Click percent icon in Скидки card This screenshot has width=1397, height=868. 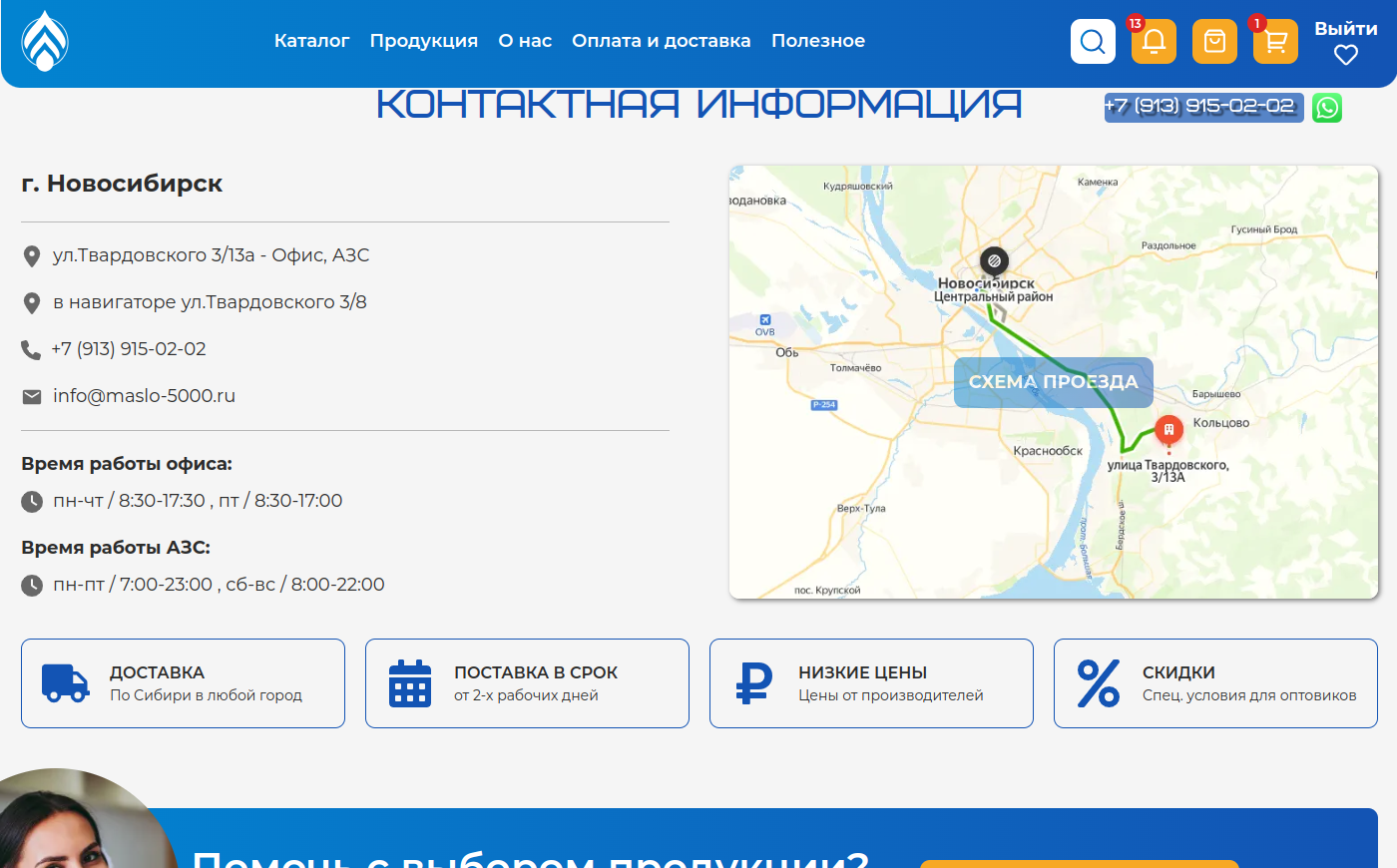pyautogui.click(x=1099, y=683)
